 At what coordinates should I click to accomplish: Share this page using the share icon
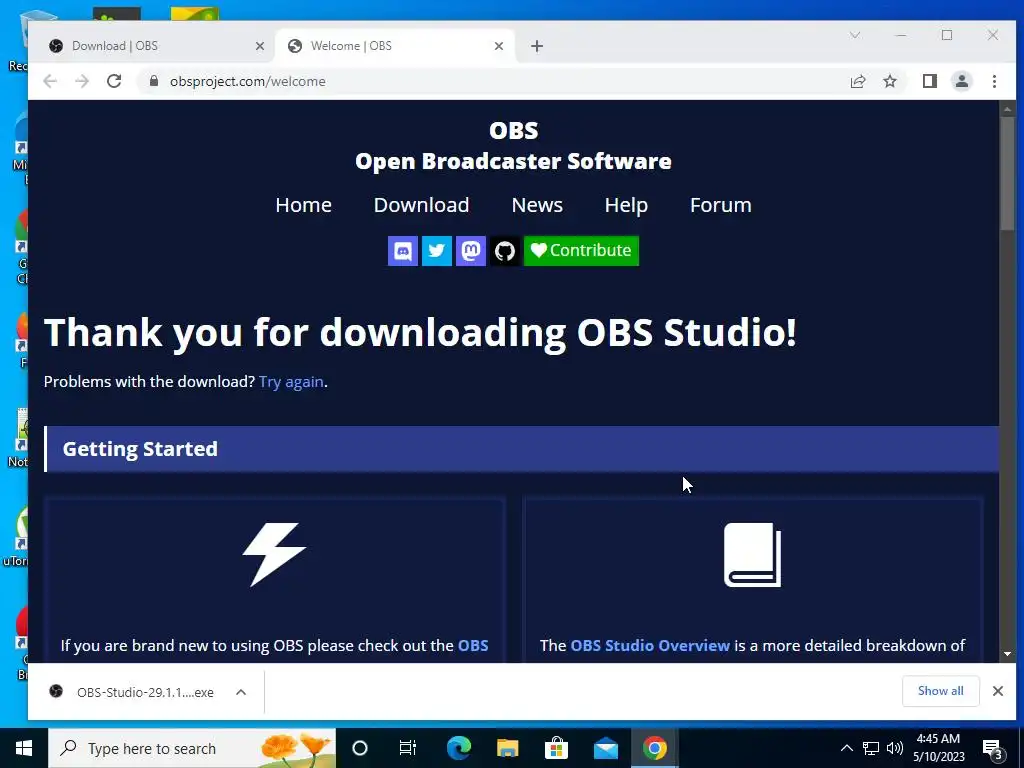(857, 81)
